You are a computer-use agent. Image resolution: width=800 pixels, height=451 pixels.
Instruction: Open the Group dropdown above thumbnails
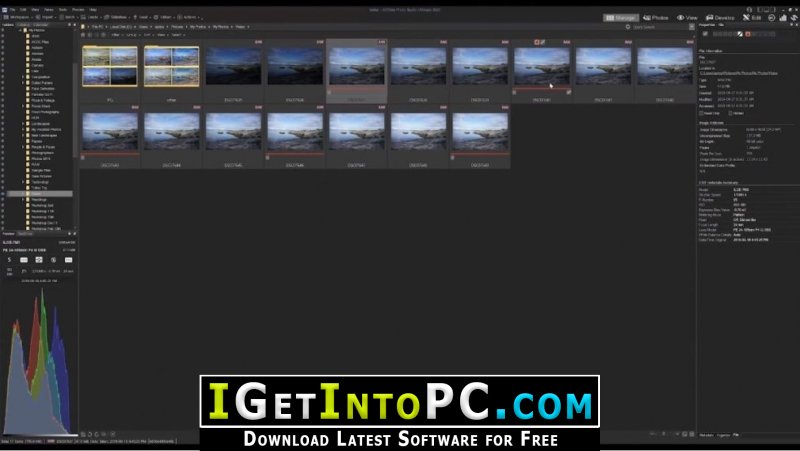[132, 35]
